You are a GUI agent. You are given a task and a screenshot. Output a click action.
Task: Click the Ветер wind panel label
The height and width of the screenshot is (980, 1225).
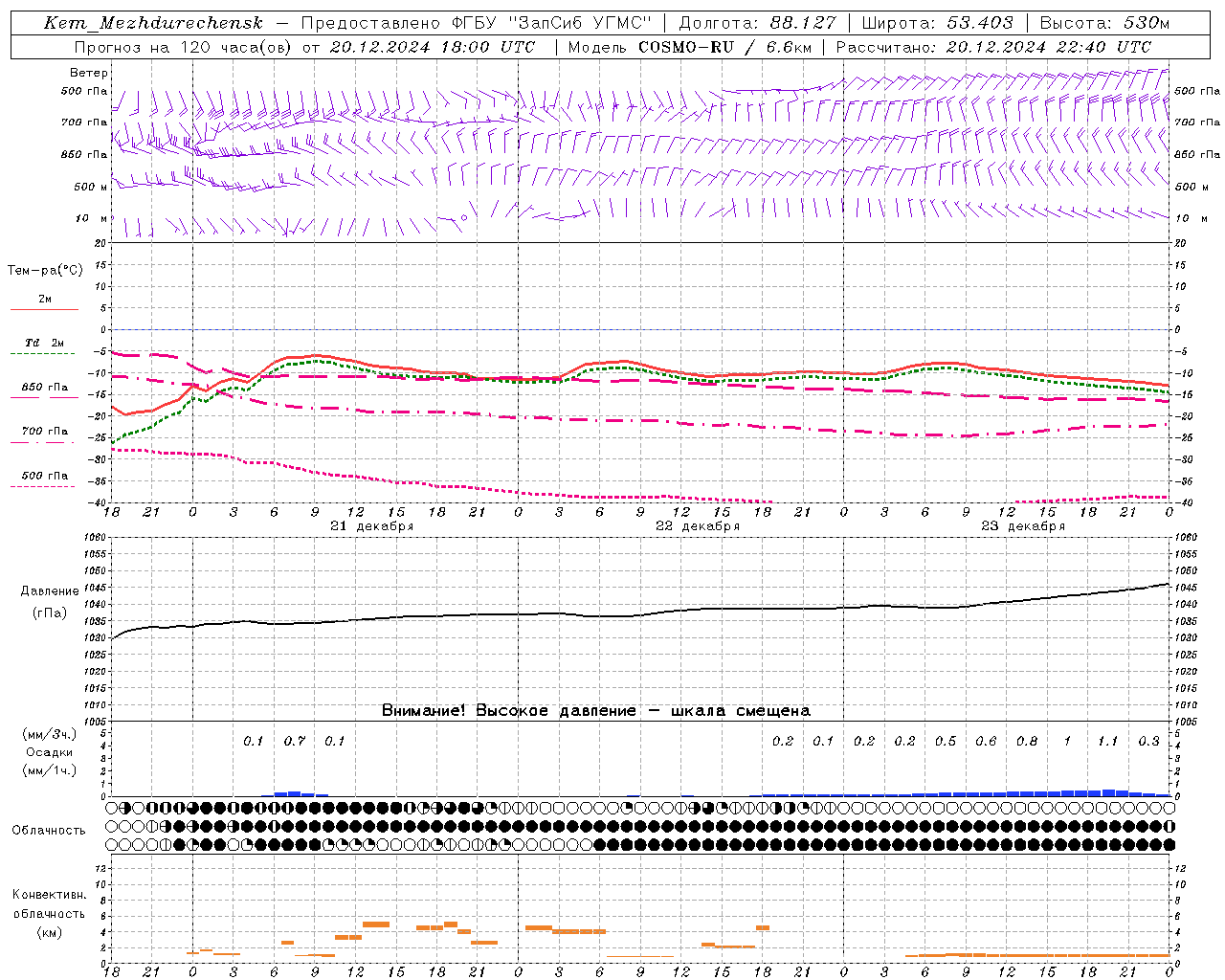(89, 73)
